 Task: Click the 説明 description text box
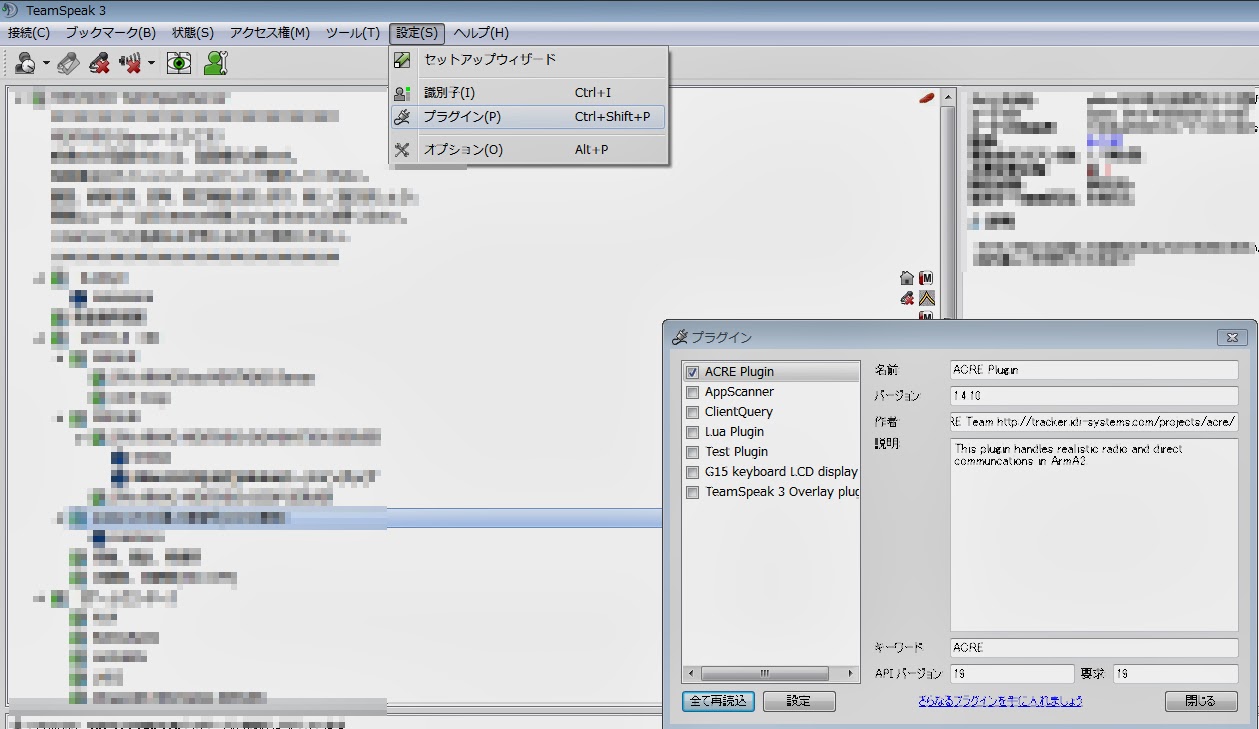[x=1094, y=535]
